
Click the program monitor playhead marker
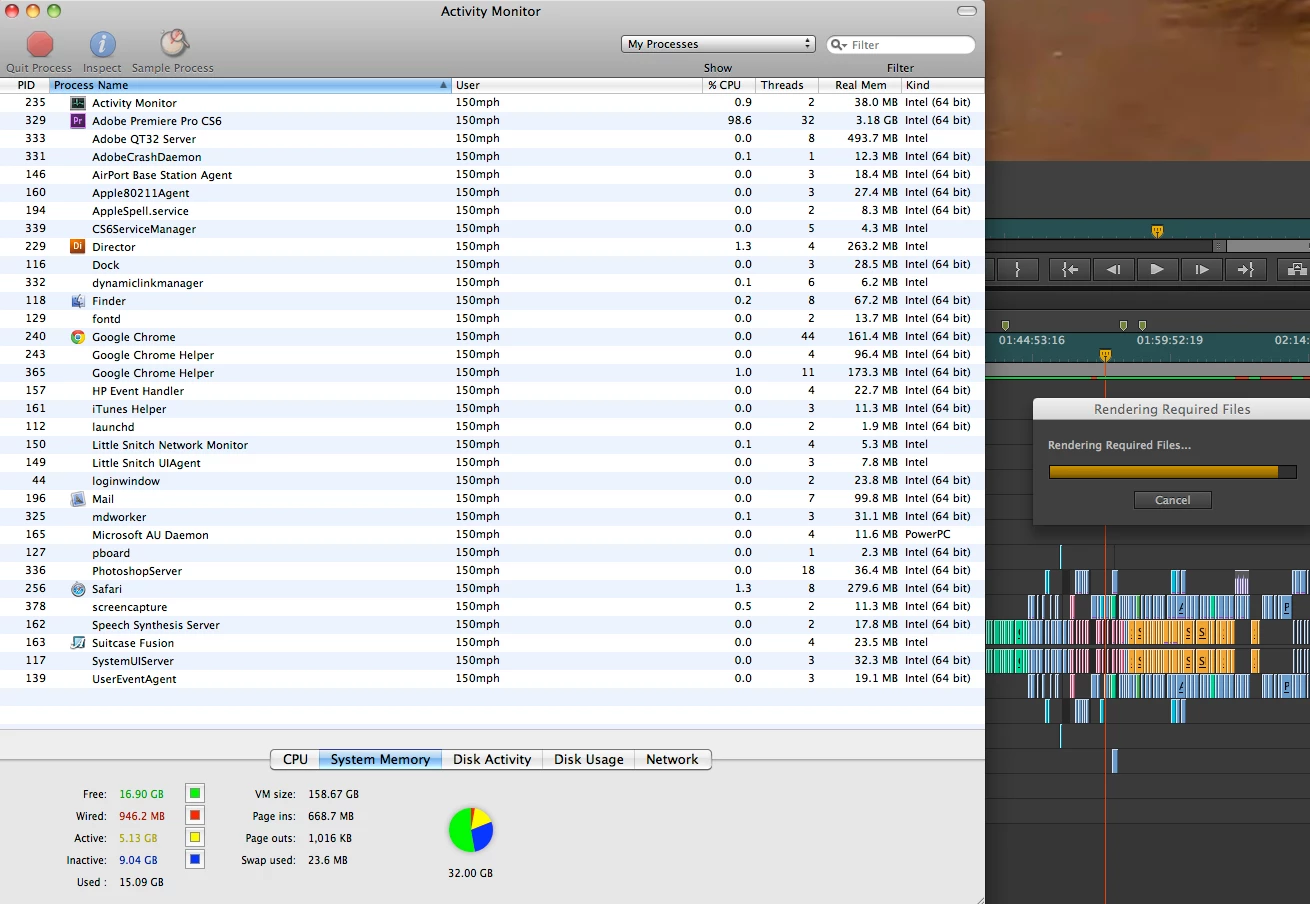(1157, 231)
